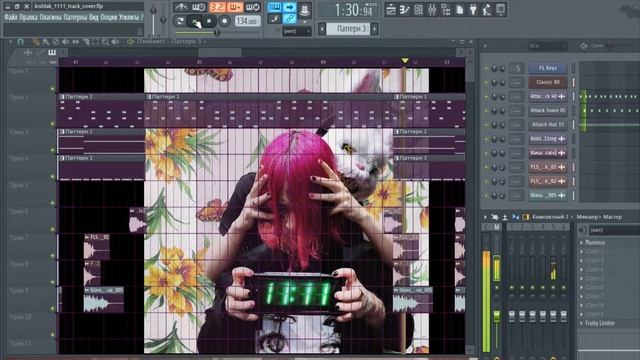Image resolution: width=640 pixels, height=360 pixels.
Task: Open the Channel rack icon
Action: (x=418, y=10)
